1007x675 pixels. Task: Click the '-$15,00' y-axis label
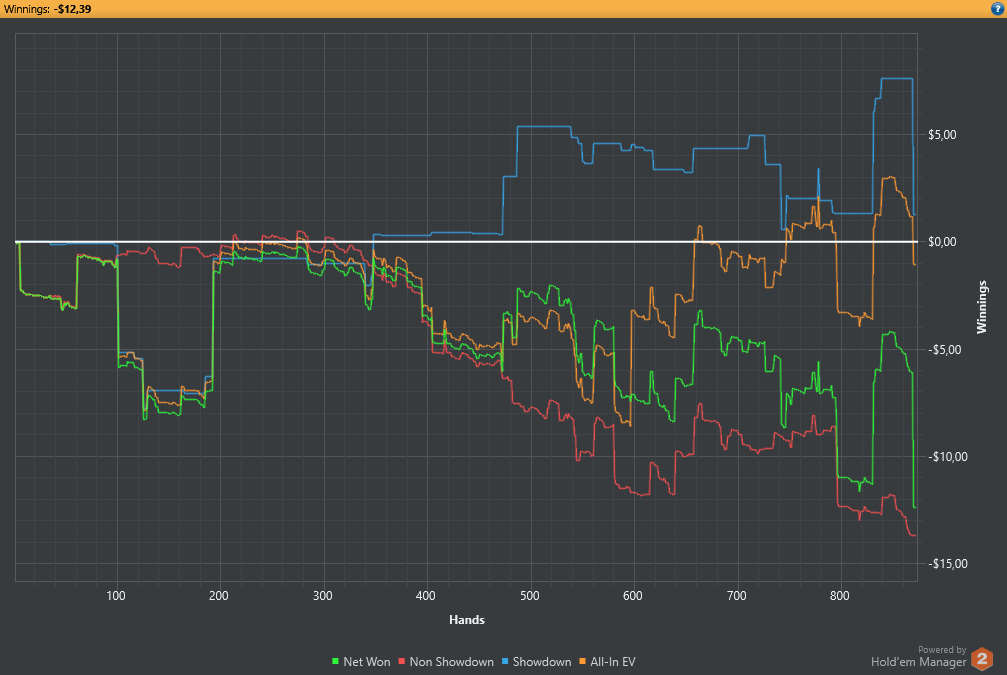(x=947, y=564)
